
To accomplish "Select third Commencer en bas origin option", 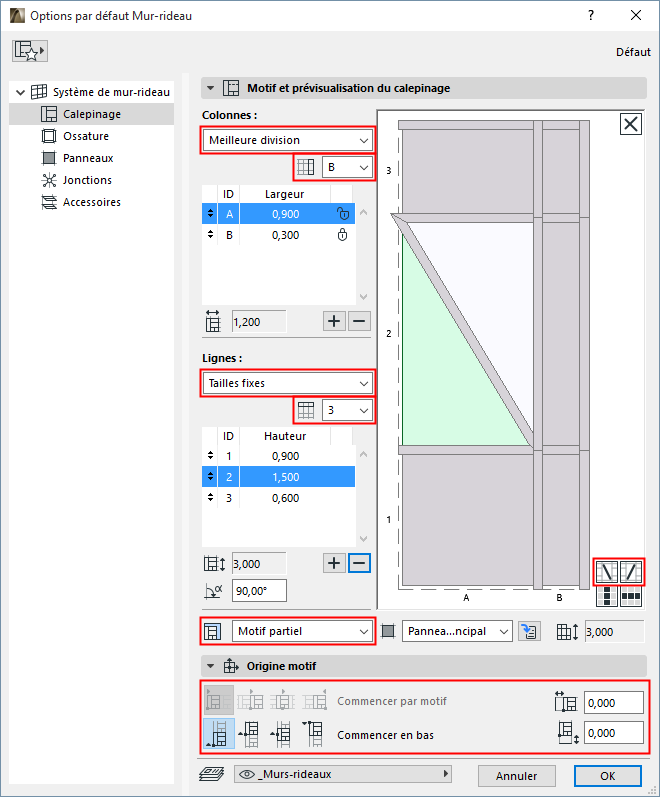I will tap(281, 734).
